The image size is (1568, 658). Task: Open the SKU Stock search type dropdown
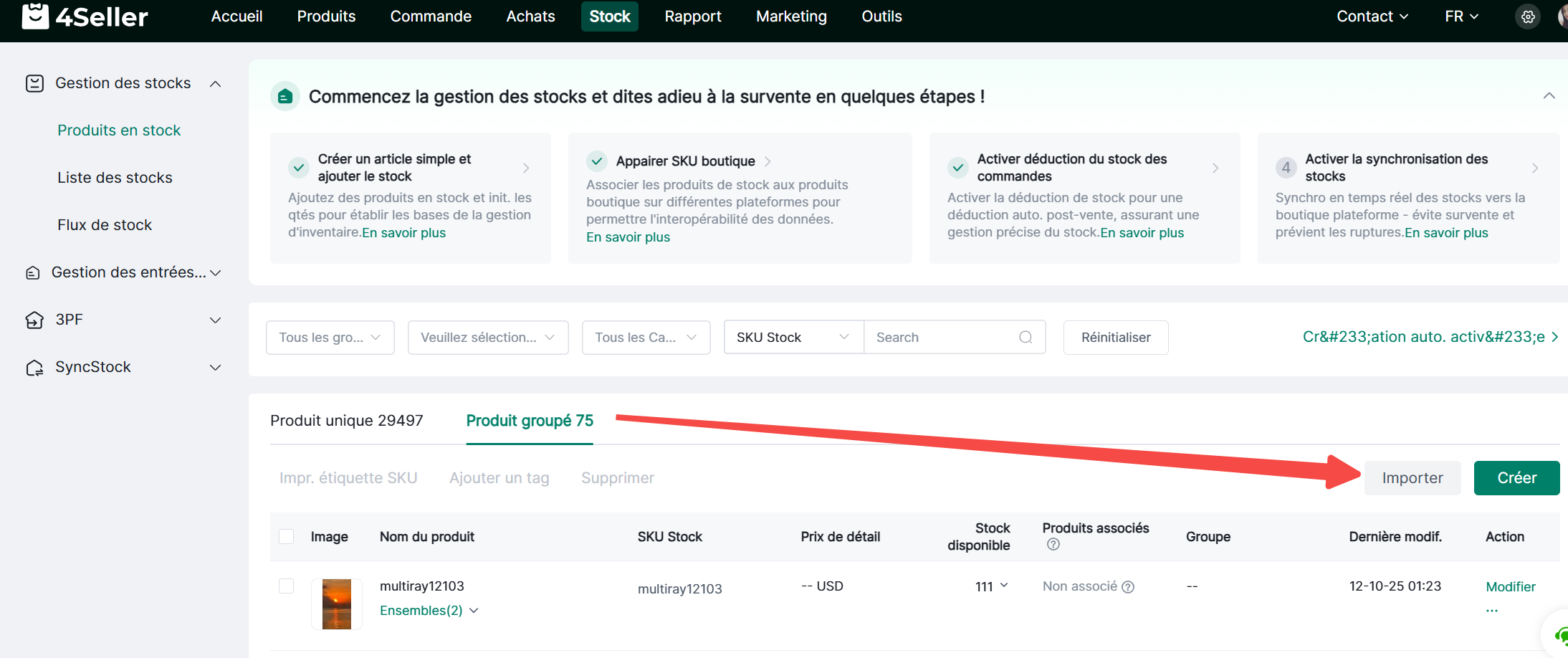click(793, 338)
